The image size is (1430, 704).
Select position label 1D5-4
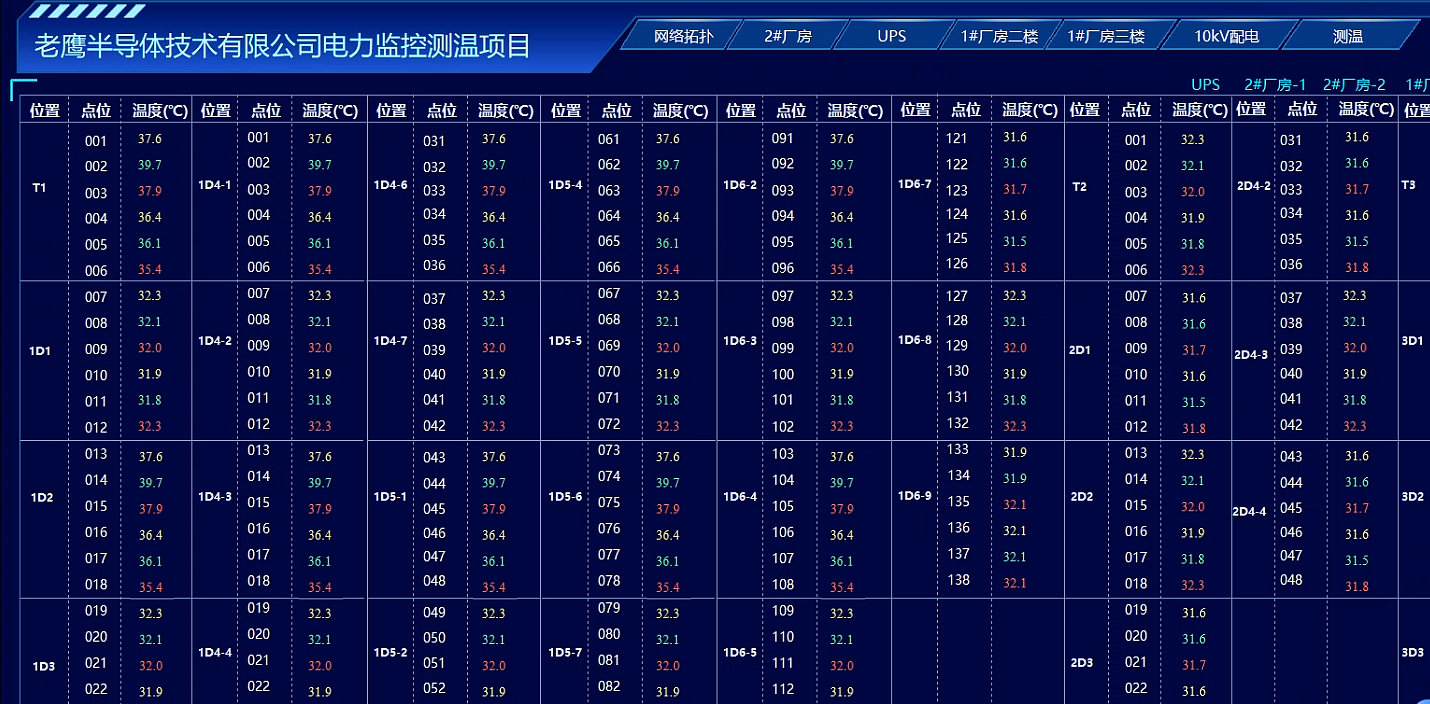[565, 185]
